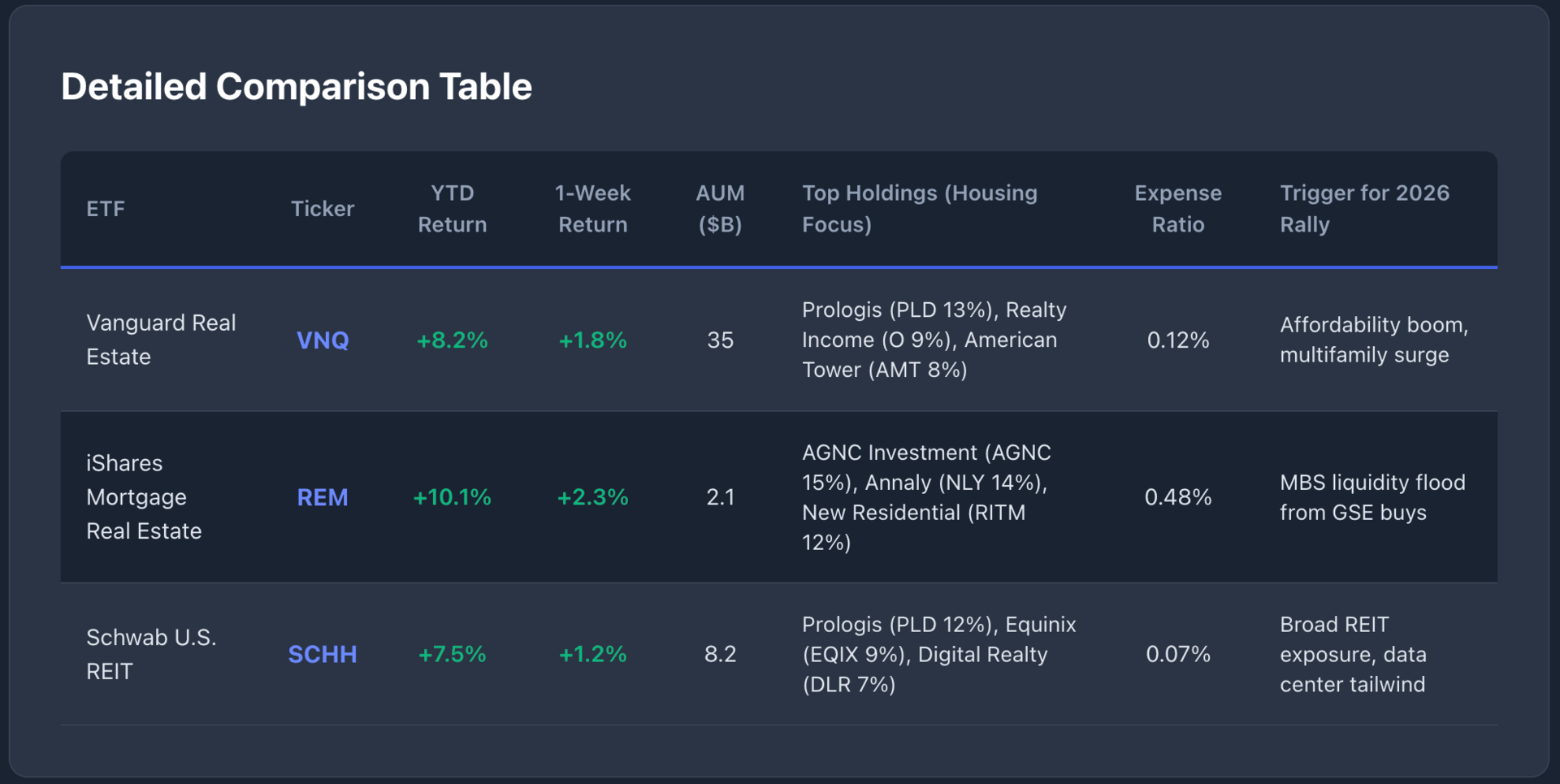Click the Top Holdings column header
This screenshot has height=784, width=1560.
point(919,209)
